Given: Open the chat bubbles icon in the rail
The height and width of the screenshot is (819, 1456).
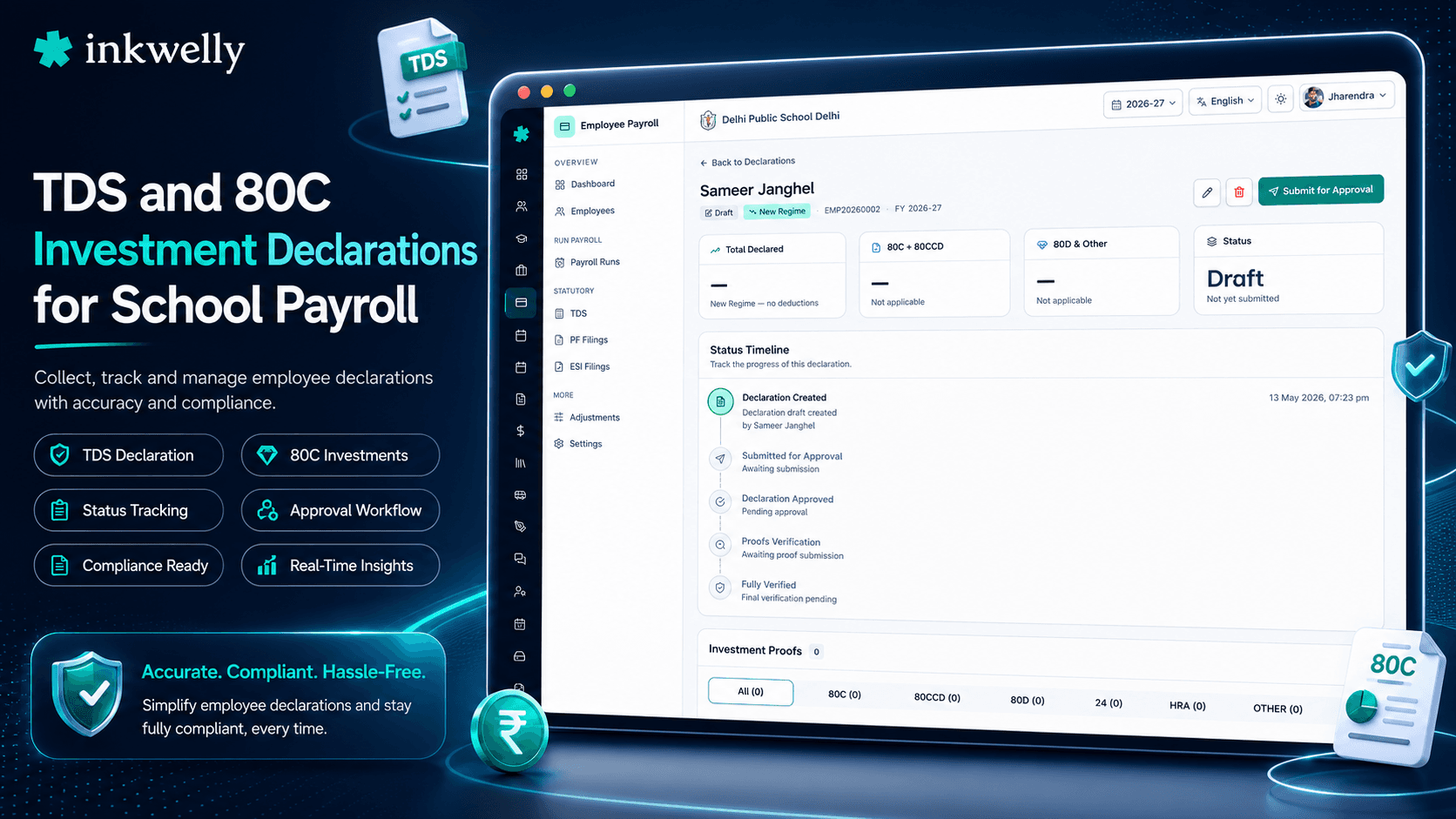Looking at the screenshot, I should (x=520, y=559).
